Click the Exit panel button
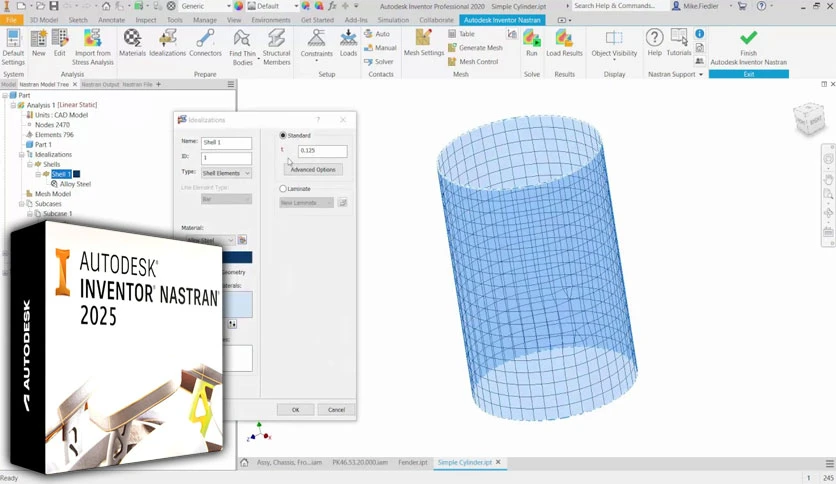The image size is (836, 484). 749,74
